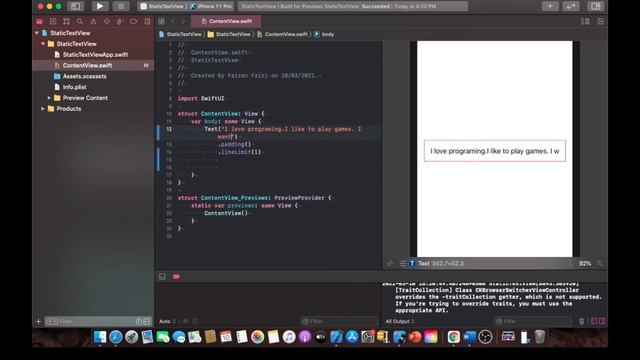This screenshot has width=640, height=360.
Task: Toggle the variables view pane
Action: pyautogui.click(x=594, y=322)
